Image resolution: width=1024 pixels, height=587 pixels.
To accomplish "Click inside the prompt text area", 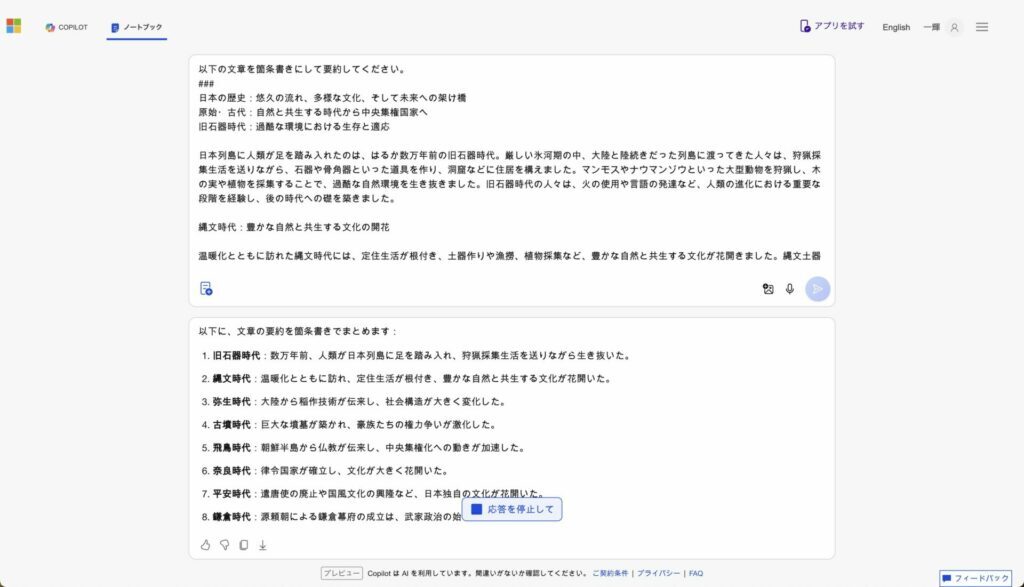I will pos(510,160).
